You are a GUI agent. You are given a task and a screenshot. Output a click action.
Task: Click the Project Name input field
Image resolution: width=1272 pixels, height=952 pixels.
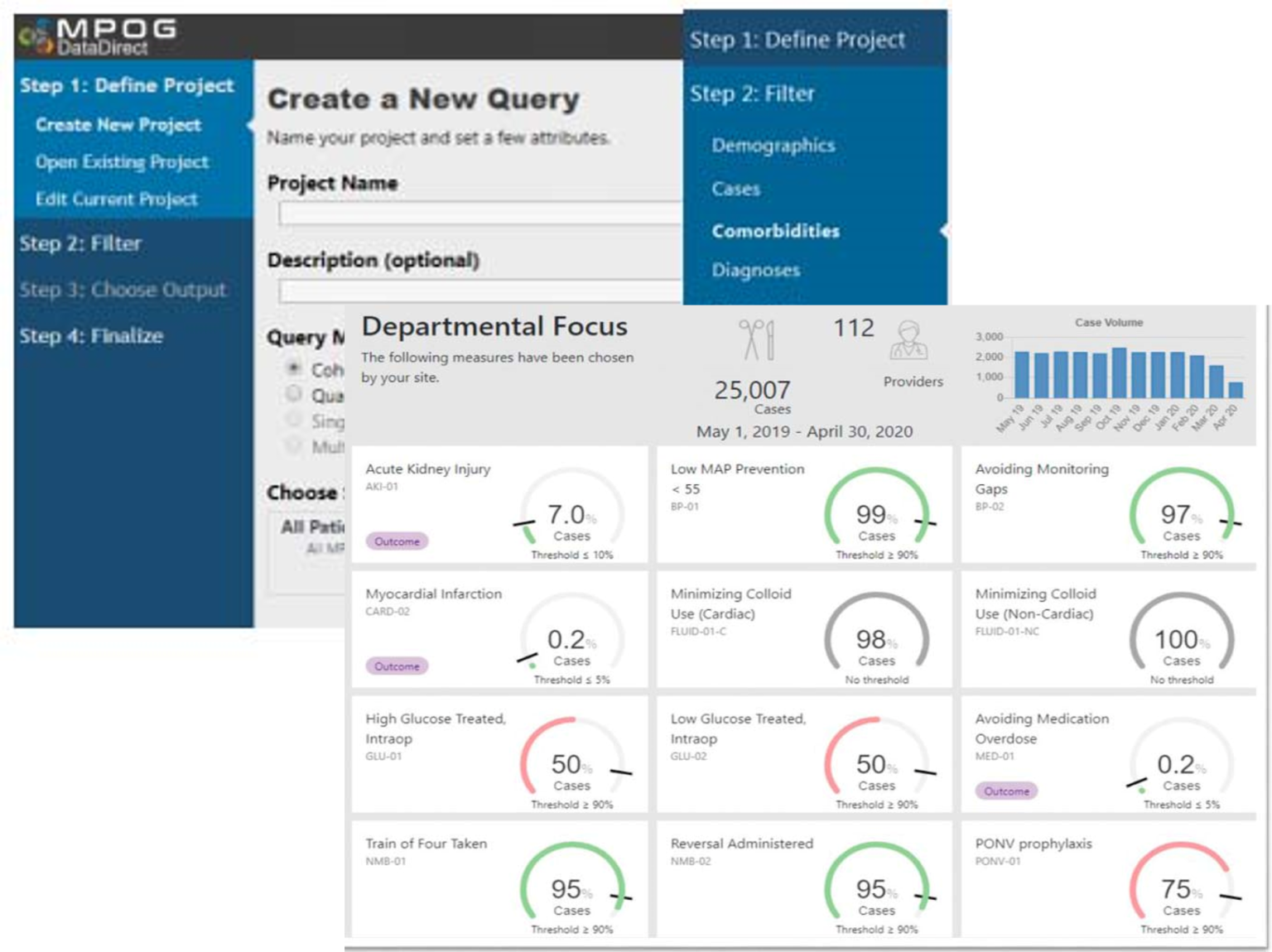[480, 214]
